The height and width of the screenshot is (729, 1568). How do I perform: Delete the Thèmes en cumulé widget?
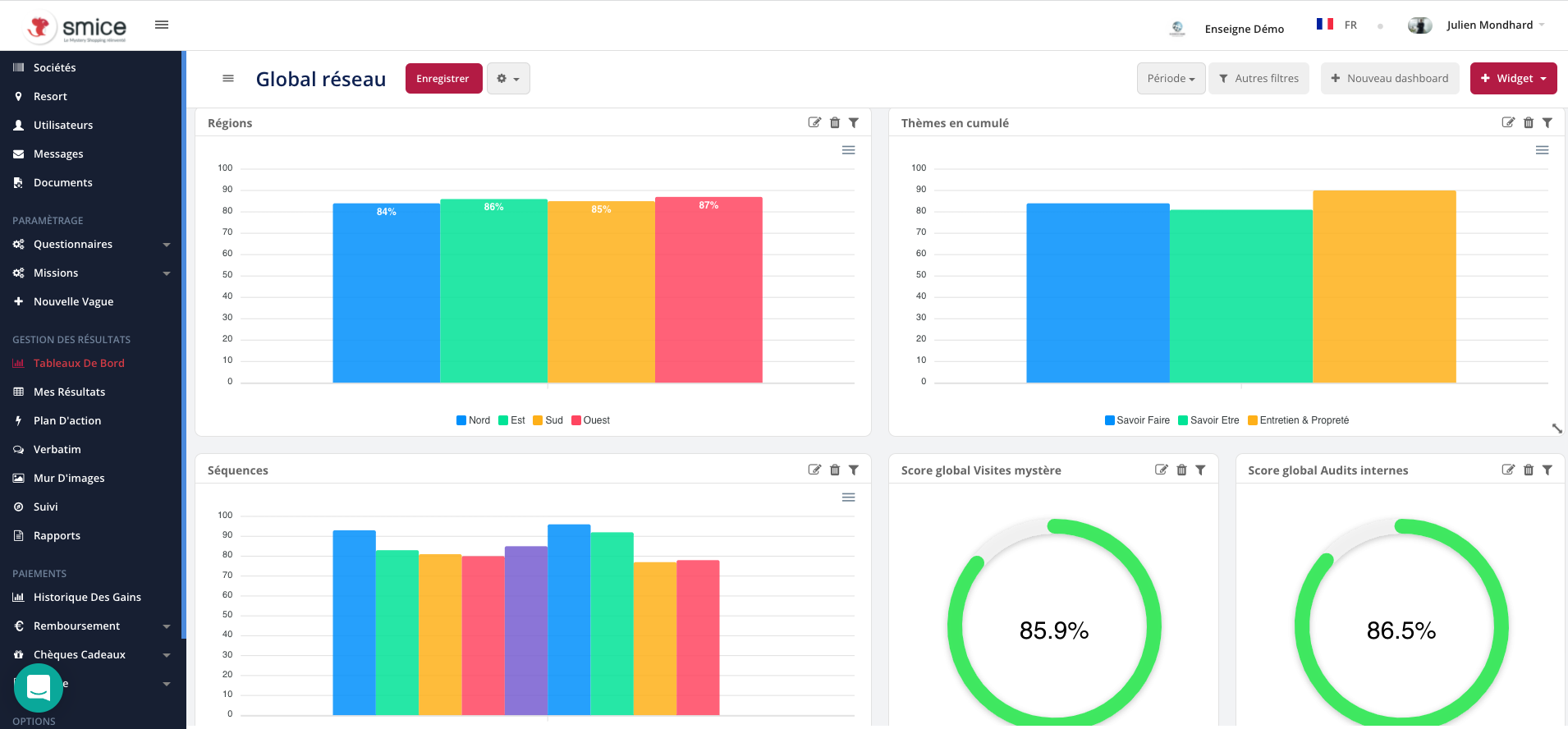(1528, 123)
